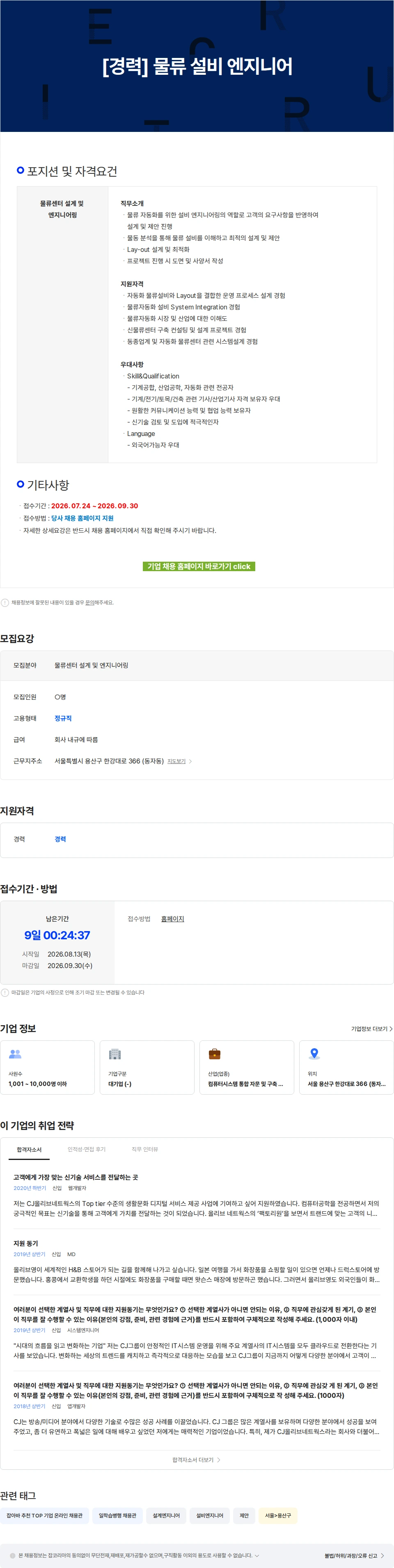Click the 사원수 company info card
Screen dimensions: 394x1568
48,1067
